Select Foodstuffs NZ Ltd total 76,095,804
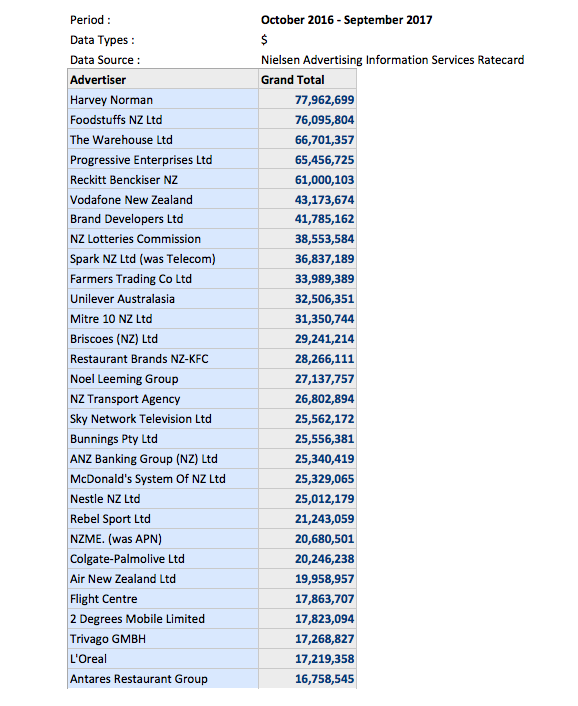The height and width of the screenshot is (706, 578). tap(307, 120)
